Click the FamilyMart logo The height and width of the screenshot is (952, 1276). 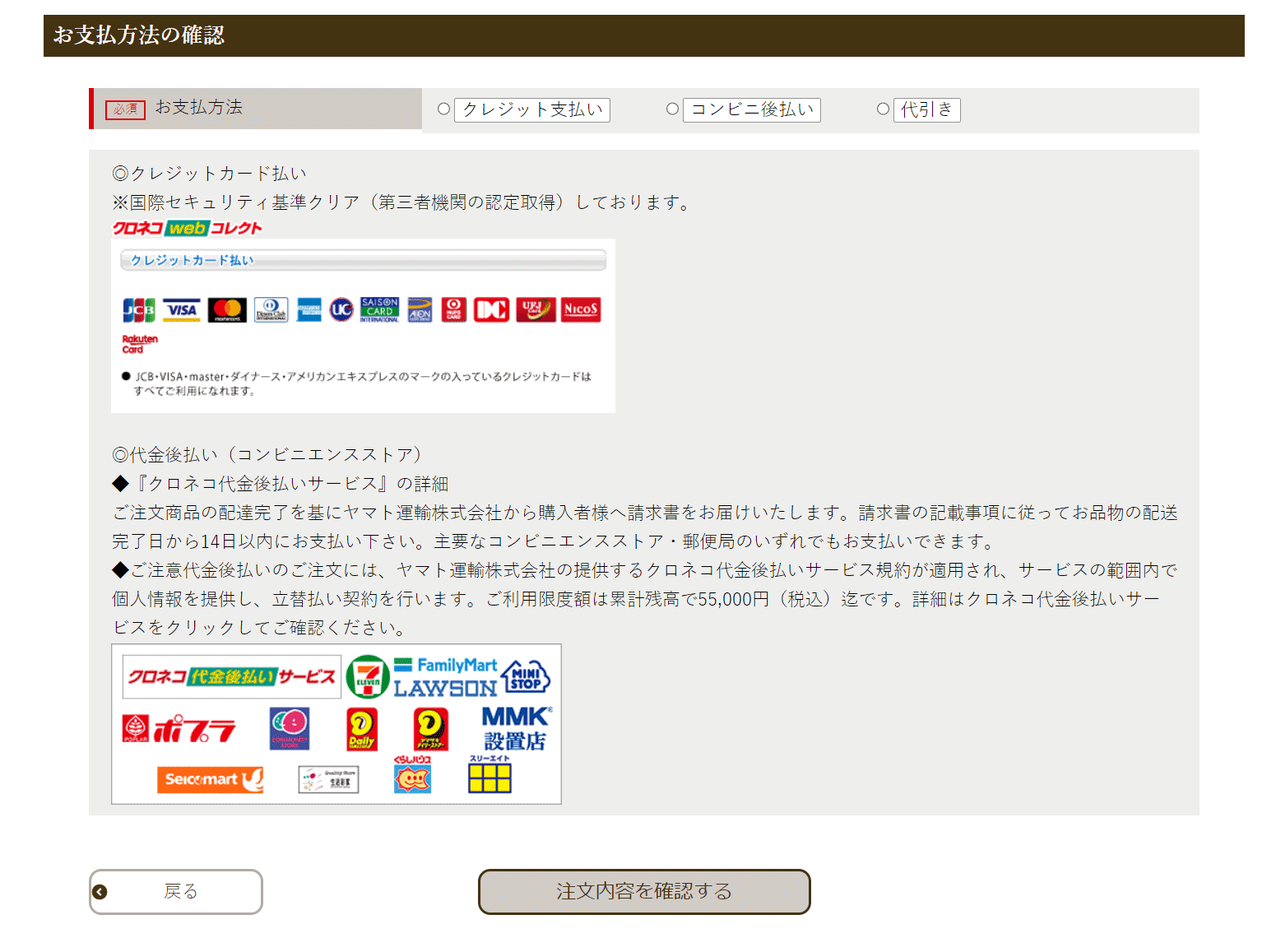click(445, 665)
